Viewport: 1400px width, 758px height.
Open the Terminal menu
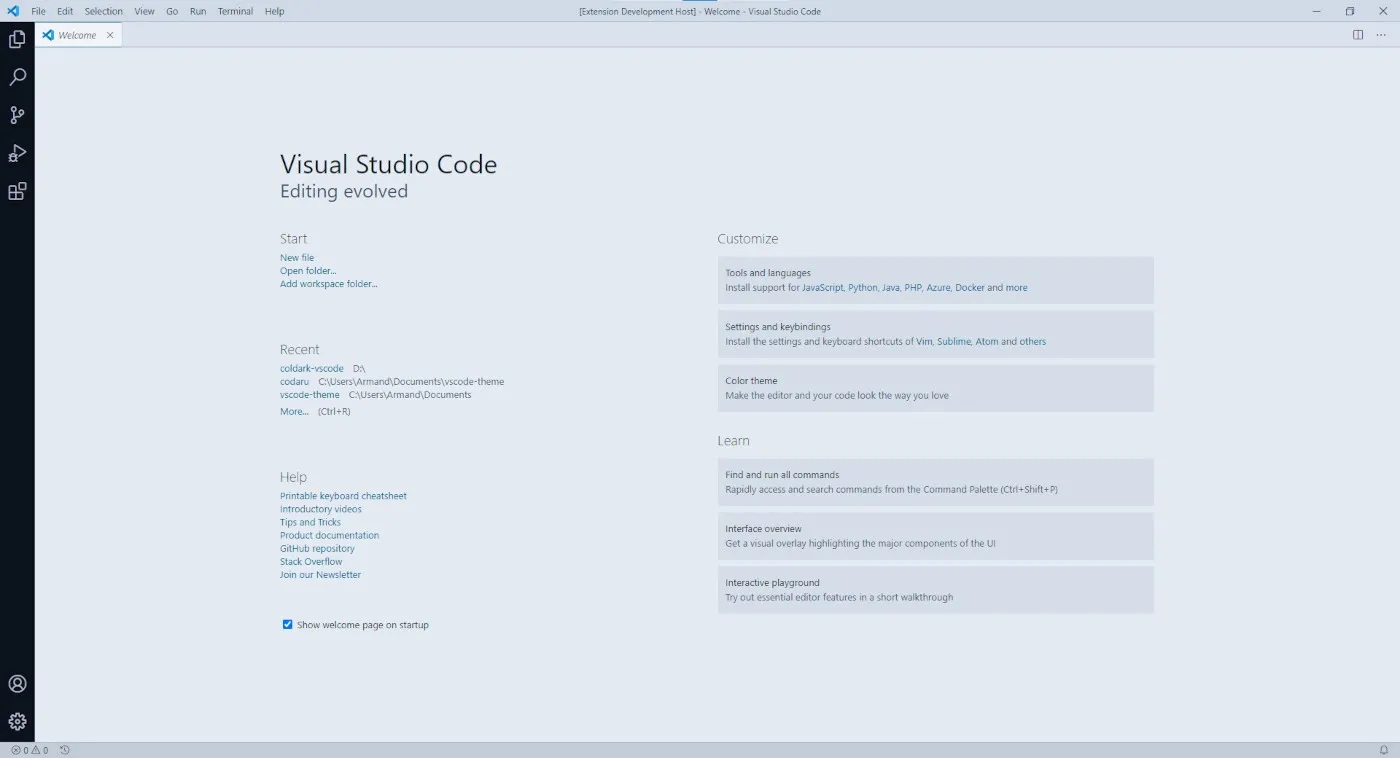click(235, 11)
